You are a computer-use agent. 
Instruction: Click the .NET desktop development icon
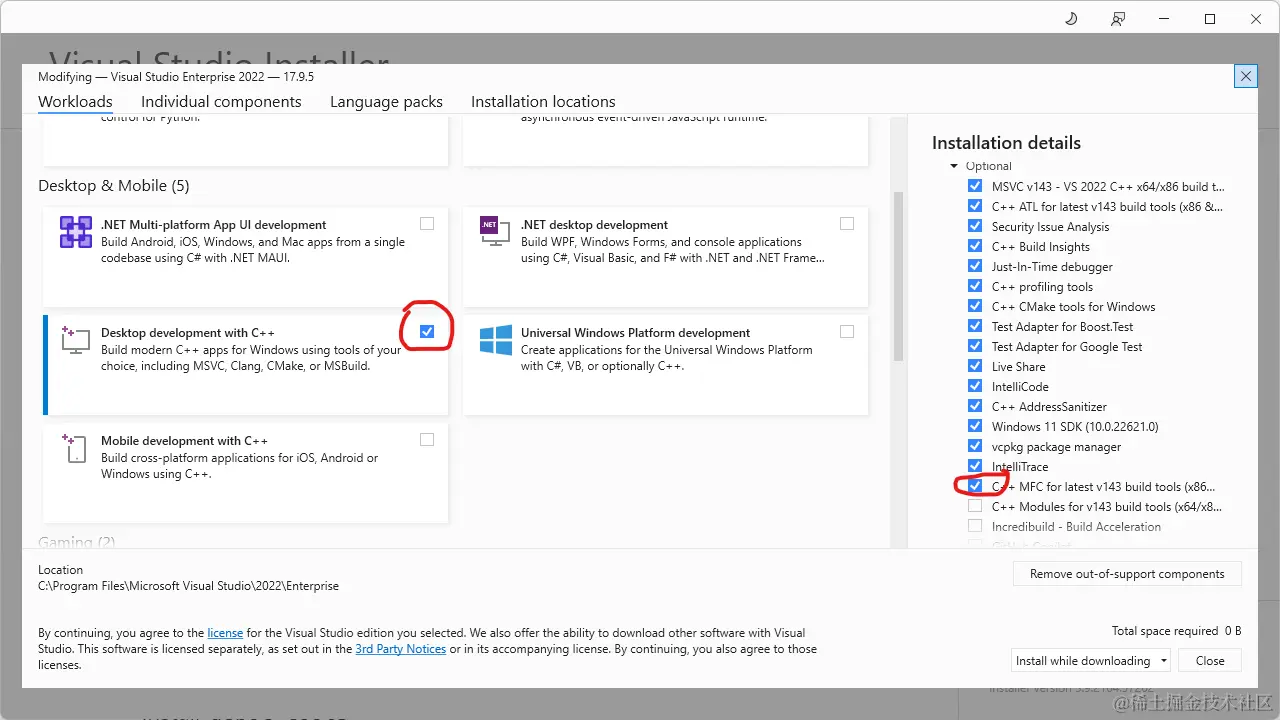tap(489, 225)
